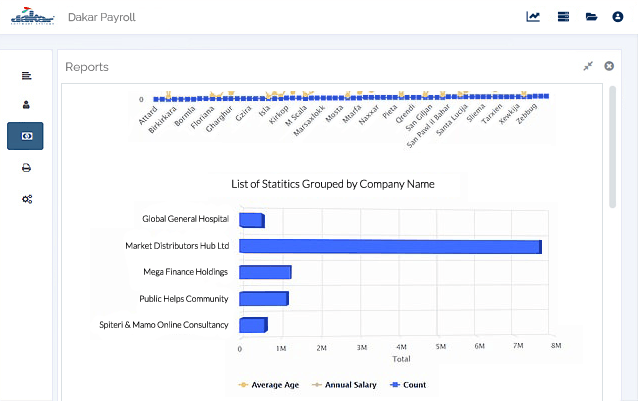
Task: Open the user account profile icon
Action: 618,17
